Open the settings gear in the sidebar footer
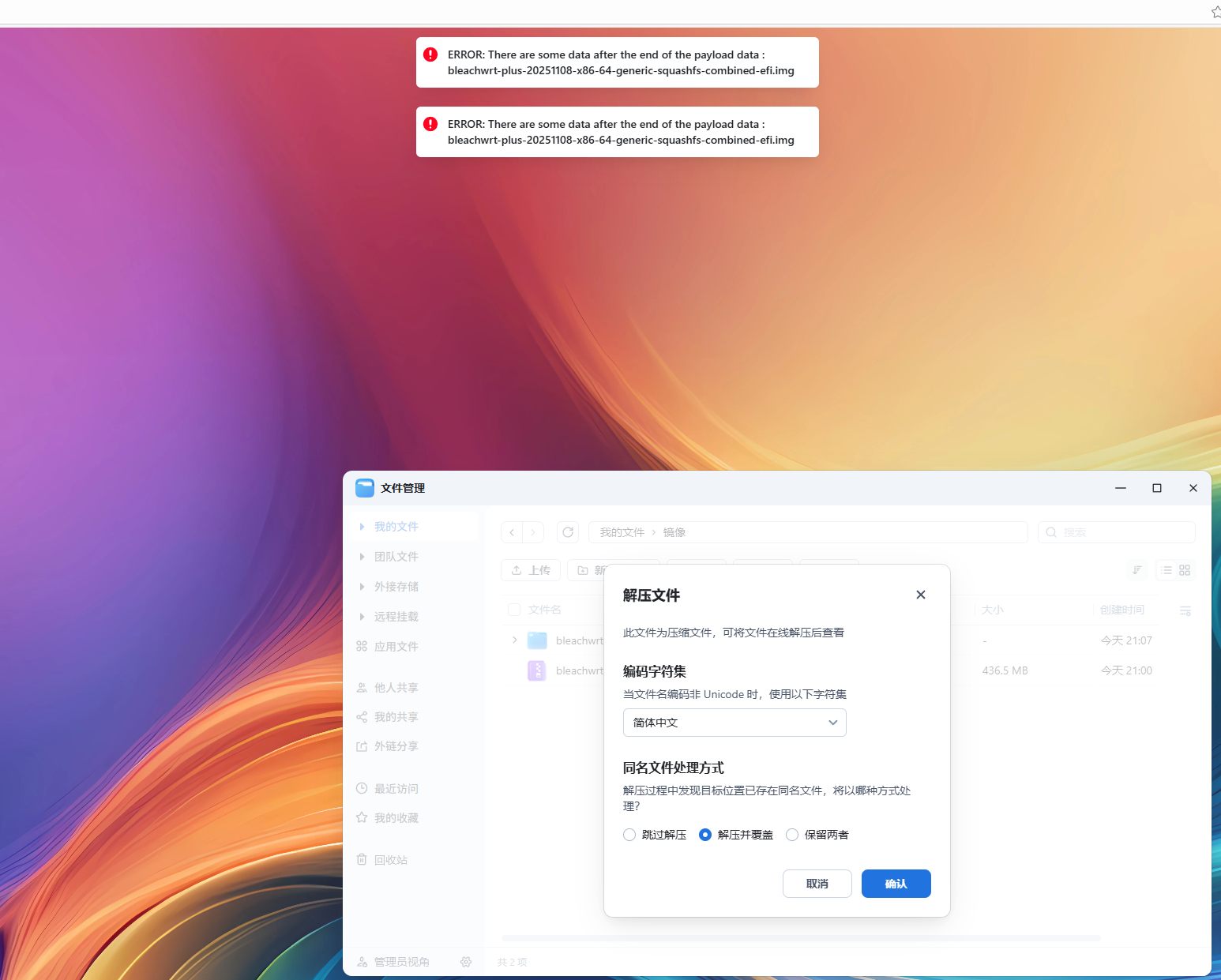The height and width of the screenshot is (980, 1221). click(x=466, y=962)
